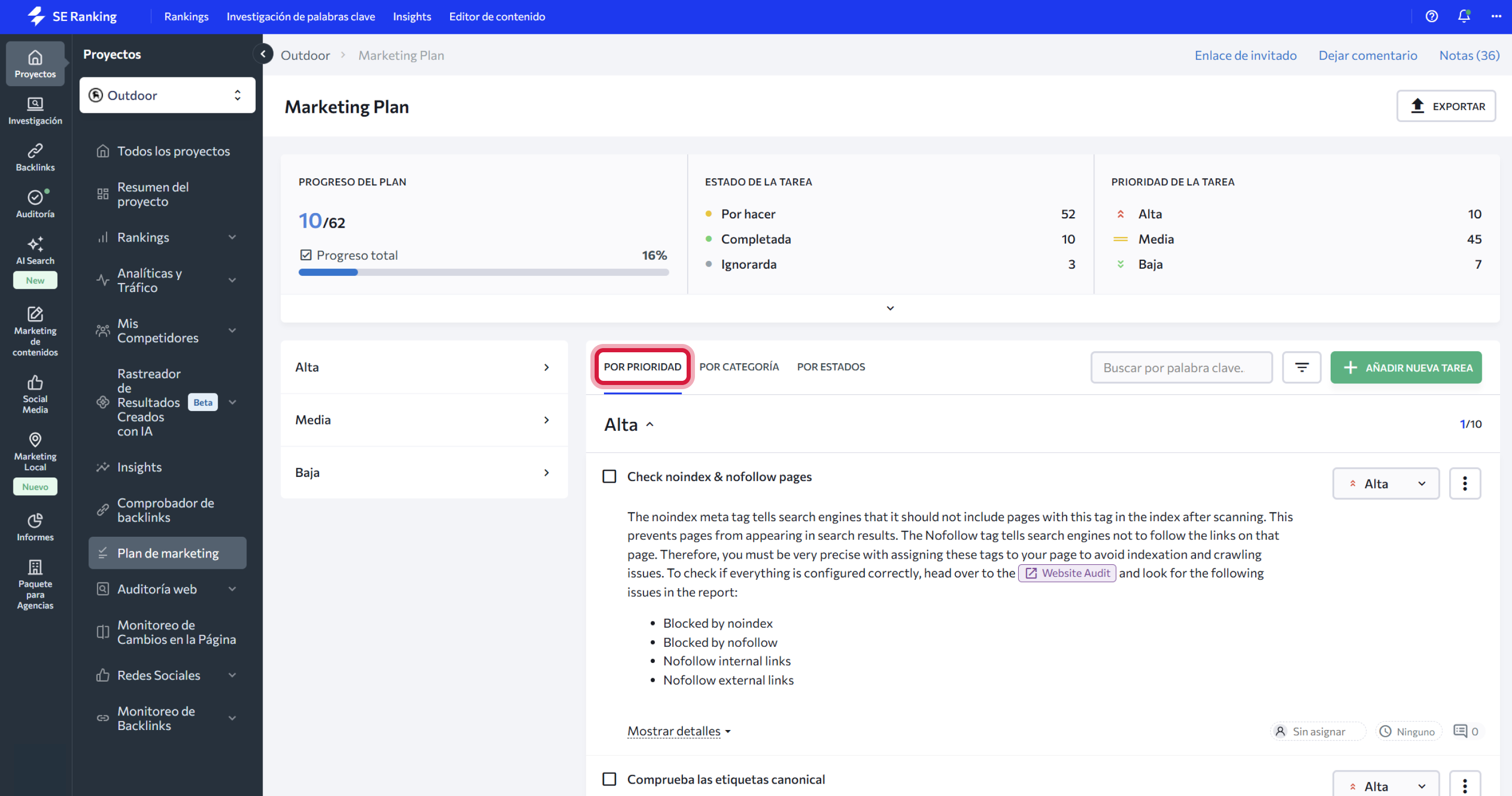The height and width of the screenshot is (796, 1512).
Task: Tick the Comprueba las etiquetas canonical checkbox
Action: point(609,779)
